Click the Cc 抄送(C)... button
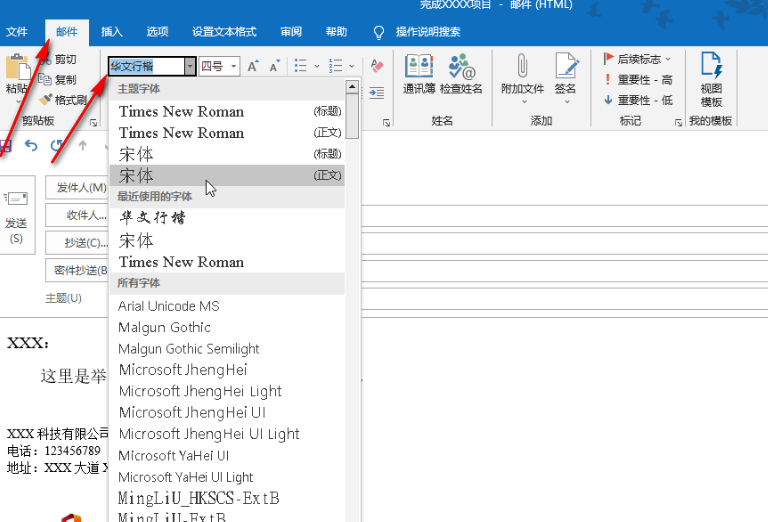Screen dimensions: 768x522 77,242
